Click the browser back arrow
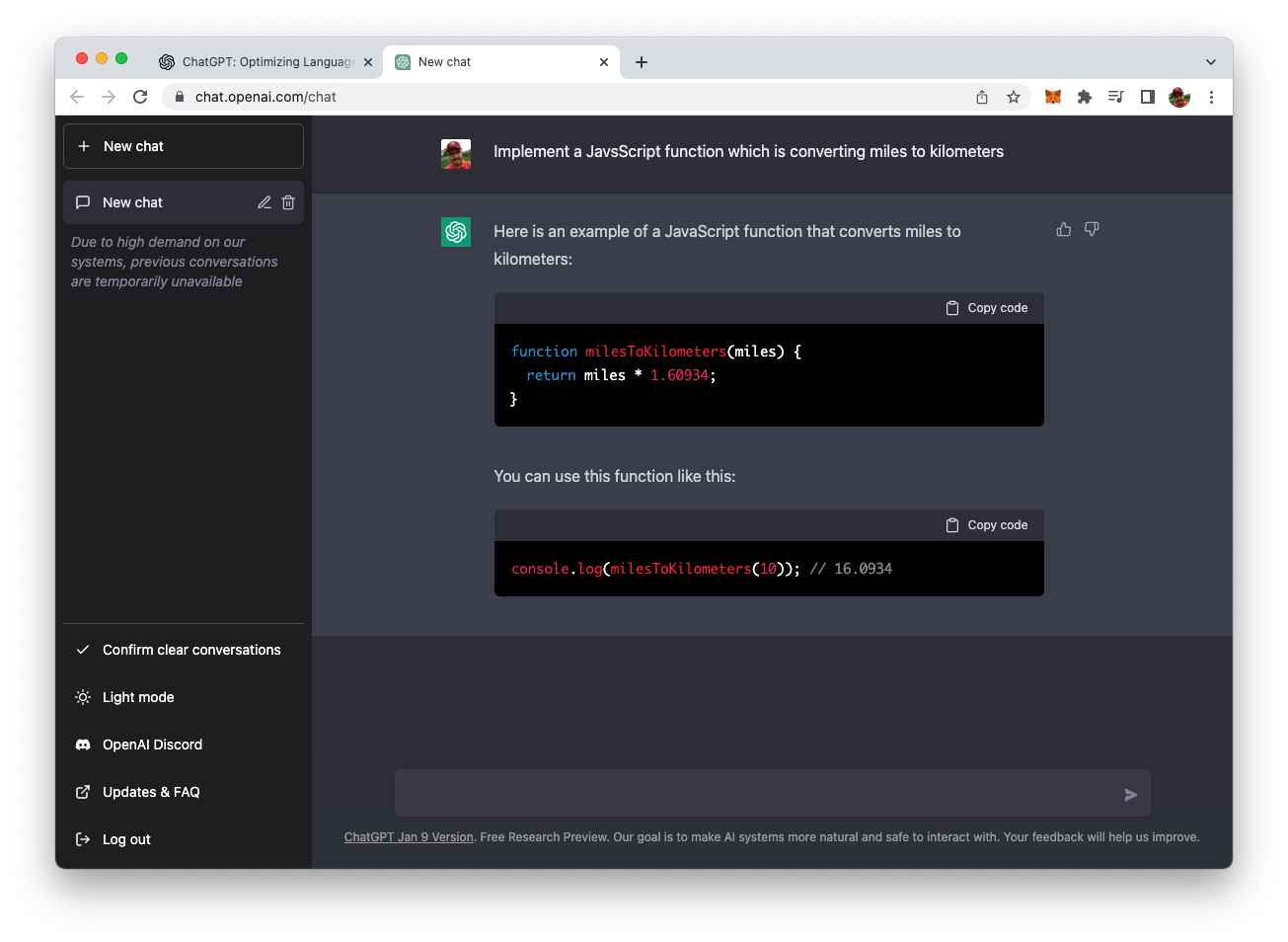The height and width of the screenshot is (942, 1288). [77, 97]
